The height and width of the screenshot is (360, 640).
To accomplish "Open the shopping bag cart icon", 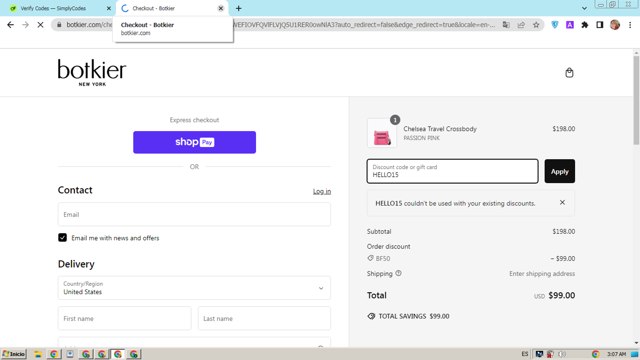I will pyautogui.click(x=569, y=73).
